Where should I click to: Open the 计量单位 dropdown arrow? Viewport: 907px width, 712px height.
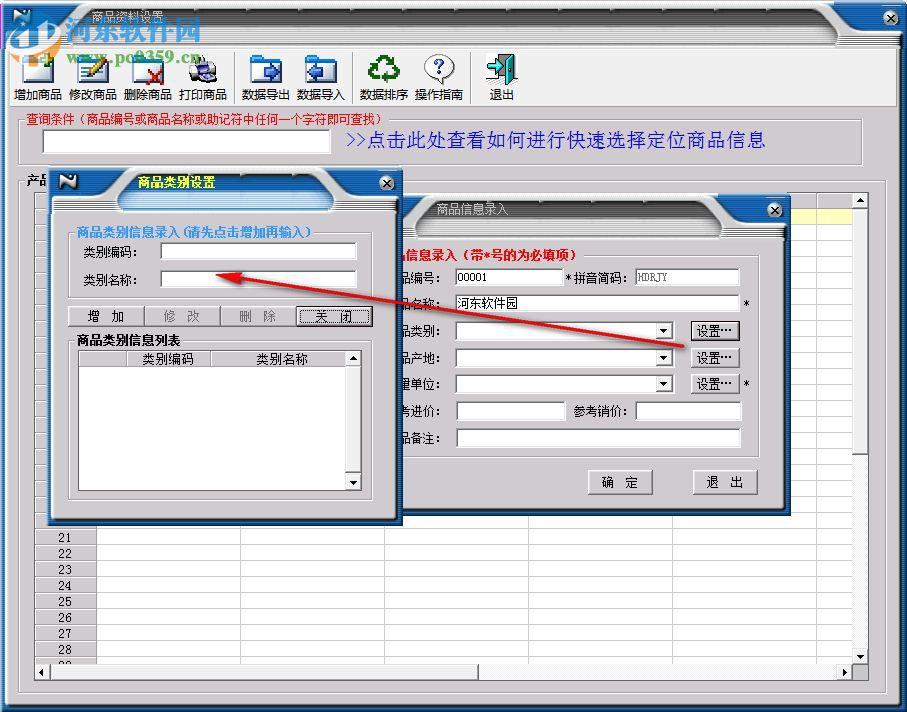tap(664, 384)
